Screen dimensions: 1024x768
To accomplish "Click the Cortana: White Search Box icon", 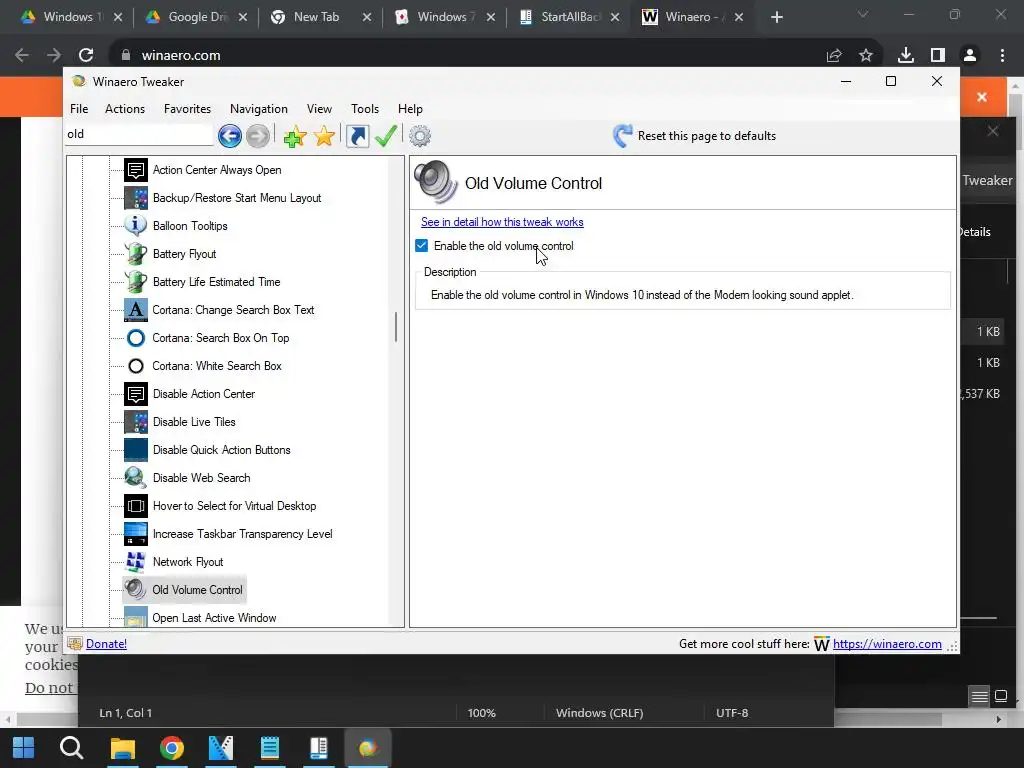I will point(136,366).
